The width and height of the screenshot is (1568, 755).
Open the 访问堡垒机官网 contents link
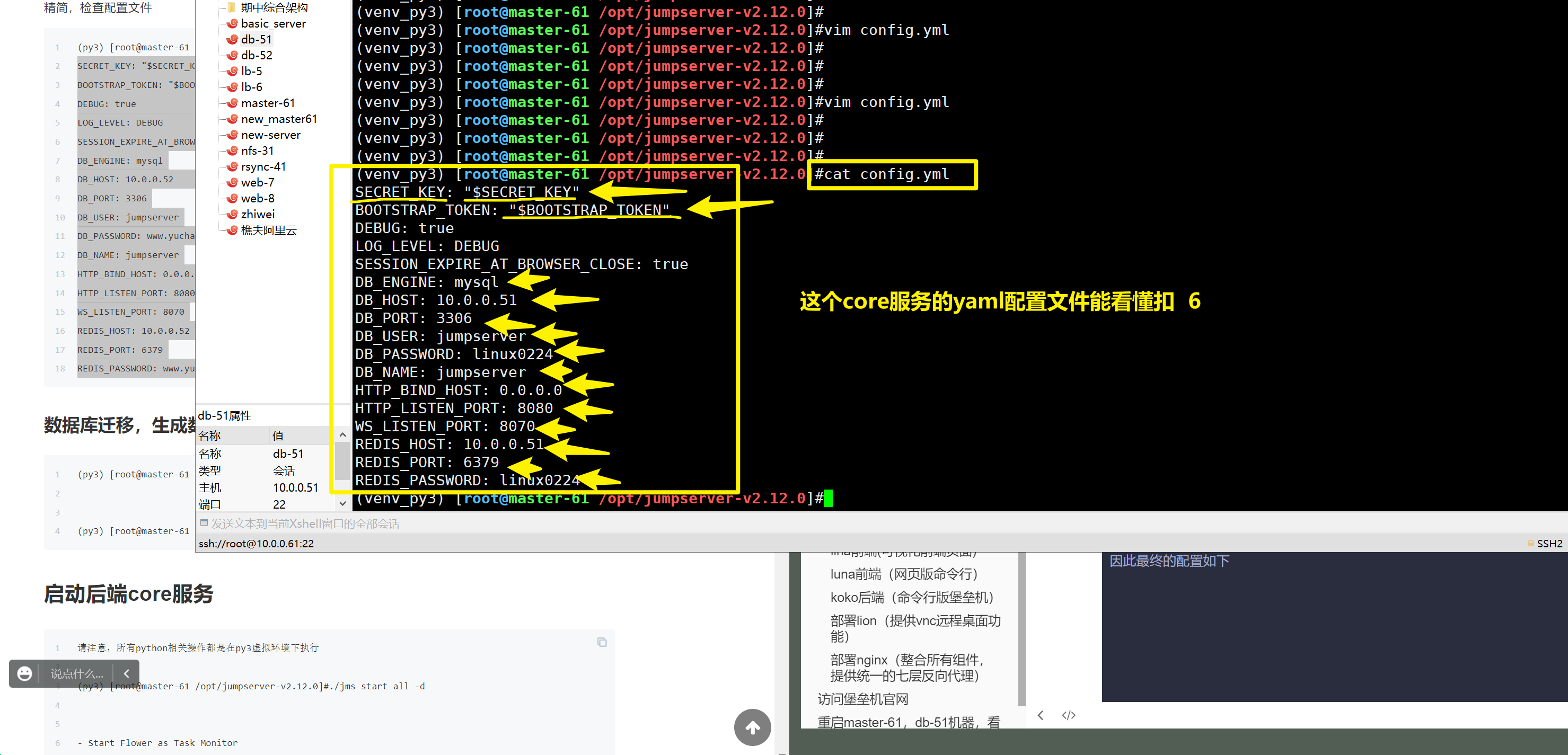(862, 699)
